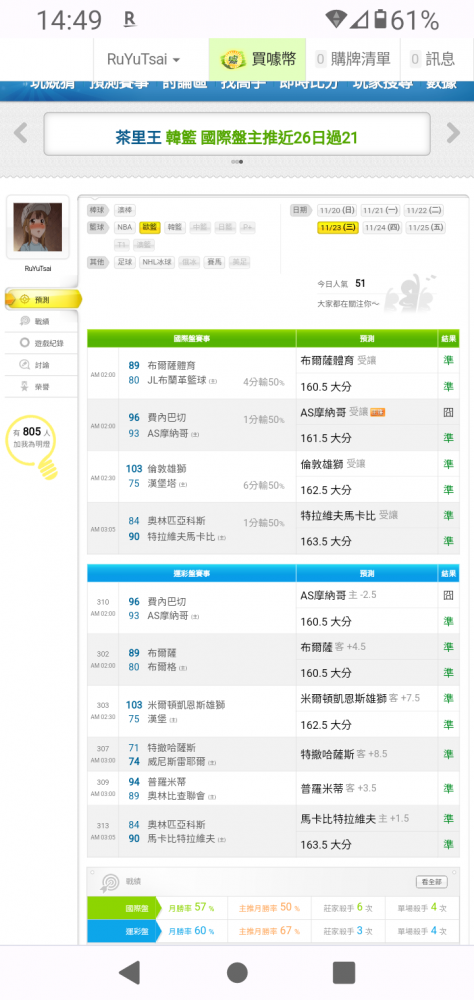The width and height of the screenshot is (474, 1000).
Task: Go to previous banner with left arrow
Action: click(20, 133)
